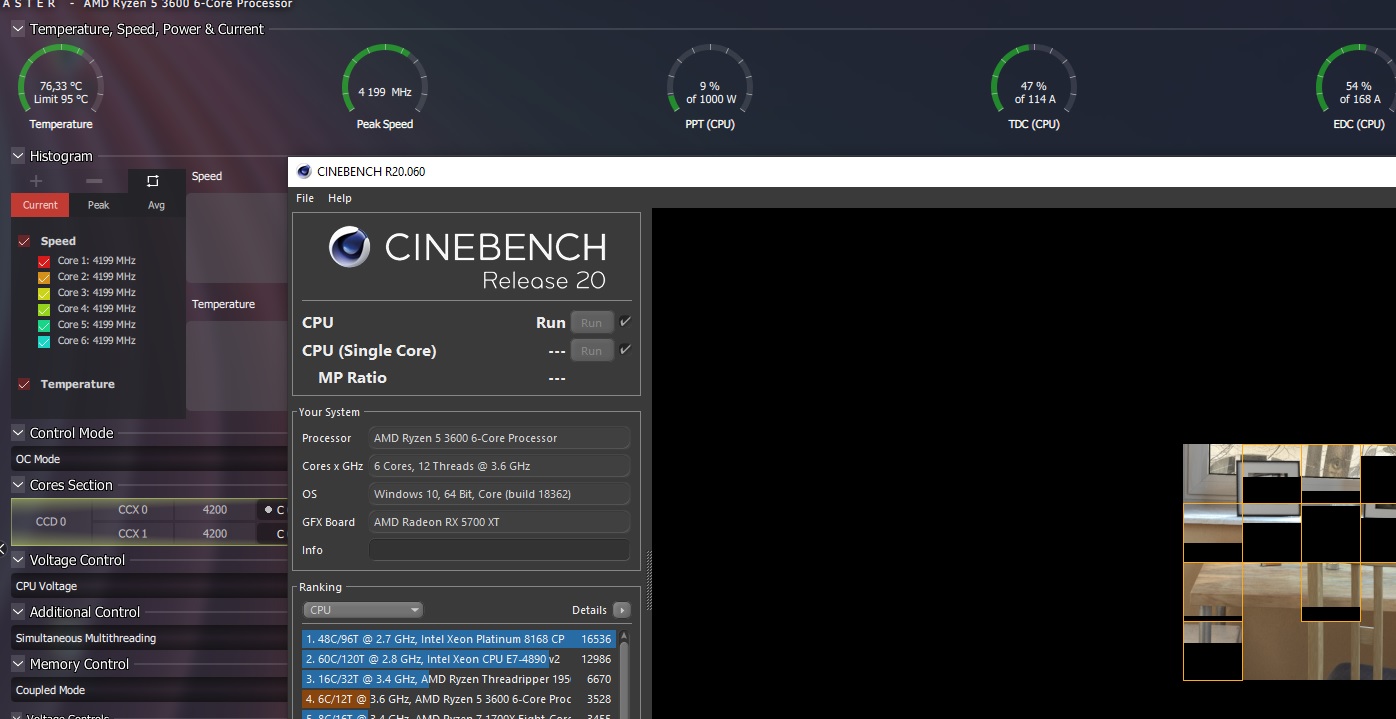Click the CCX 1 speed value 4200
1396x719 pixels.
tap(215, 534)
